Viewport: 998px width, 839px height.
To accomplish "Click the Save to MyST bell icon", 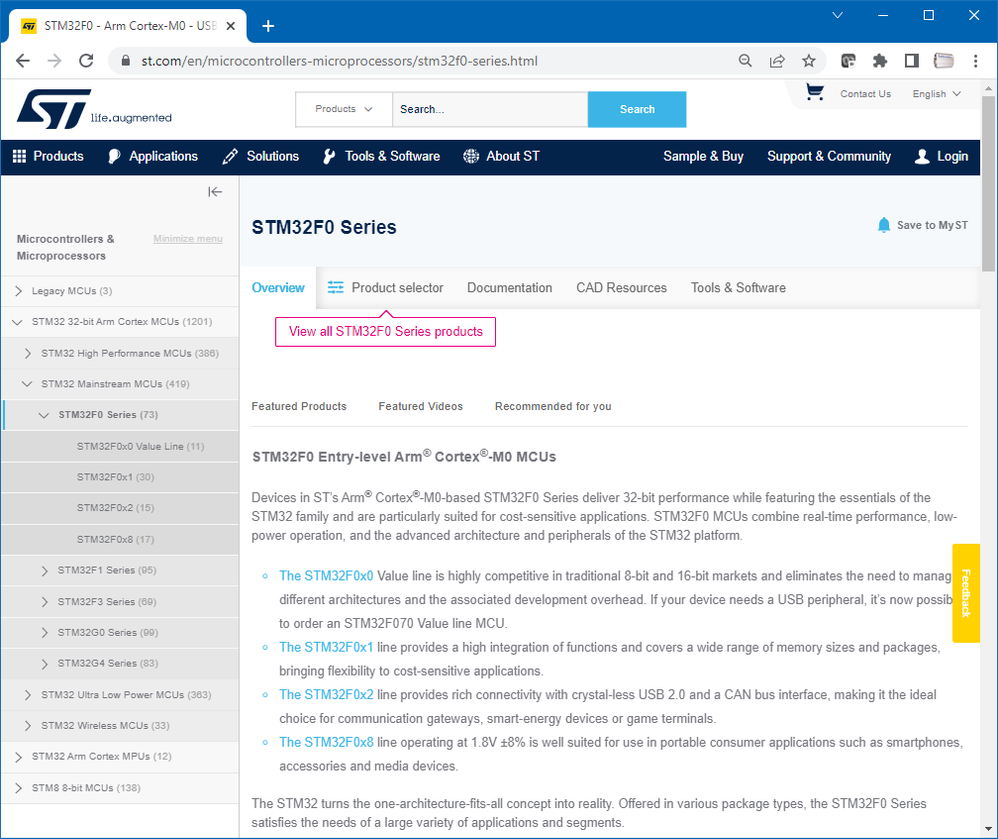I will click(883, 225).
